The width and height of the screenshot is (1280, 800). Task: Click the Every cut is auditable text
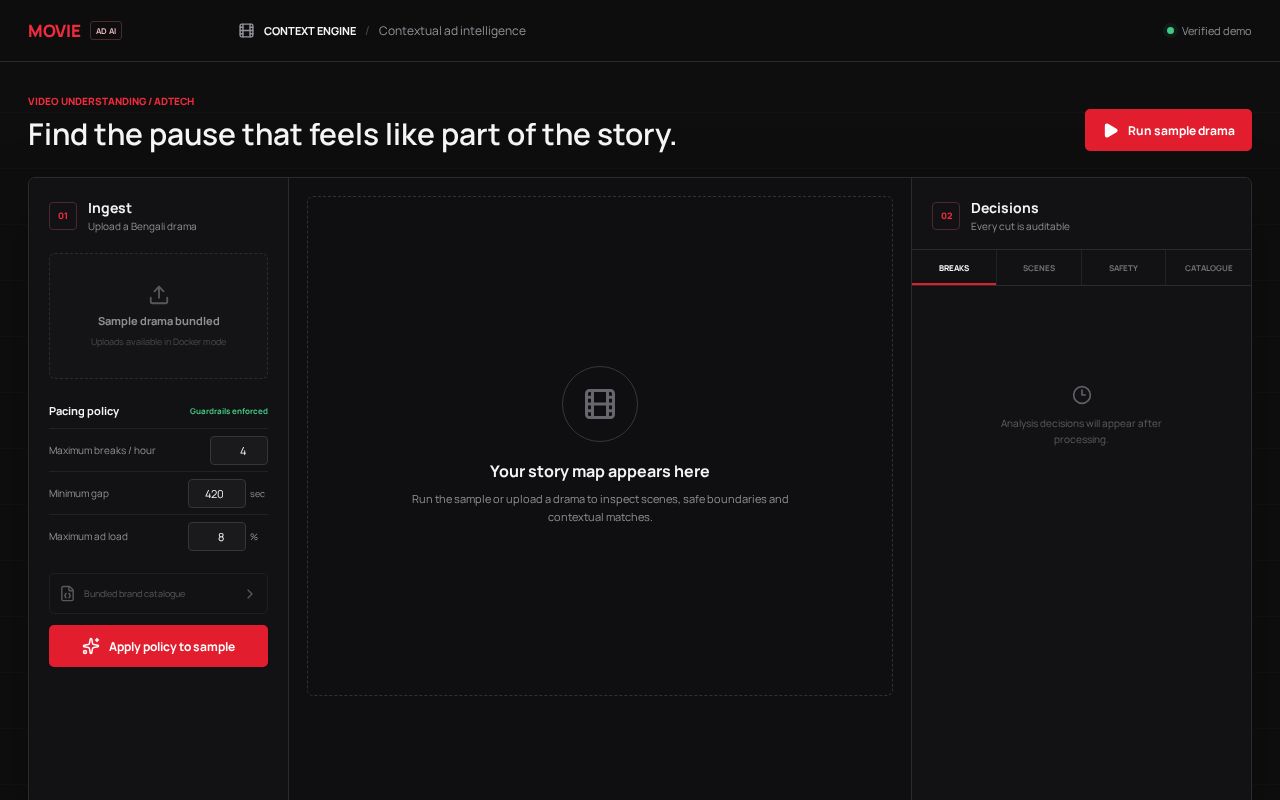click(x=1020, y=227)
